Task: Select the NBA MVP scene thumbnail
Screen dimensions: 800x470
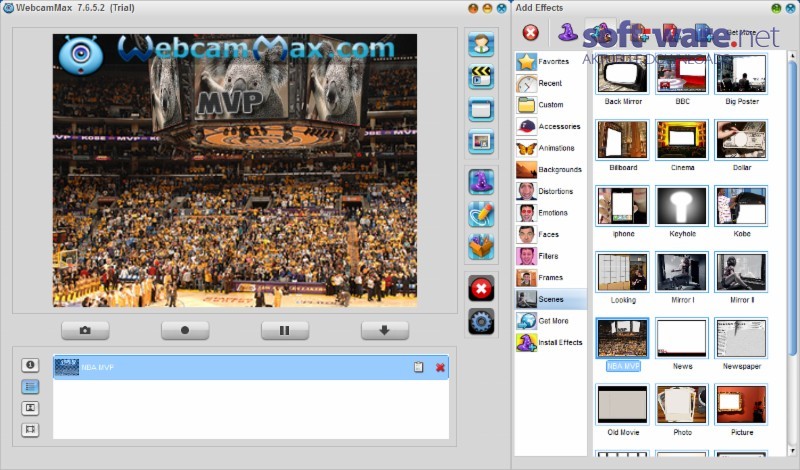Action: [x=622, y=338]
